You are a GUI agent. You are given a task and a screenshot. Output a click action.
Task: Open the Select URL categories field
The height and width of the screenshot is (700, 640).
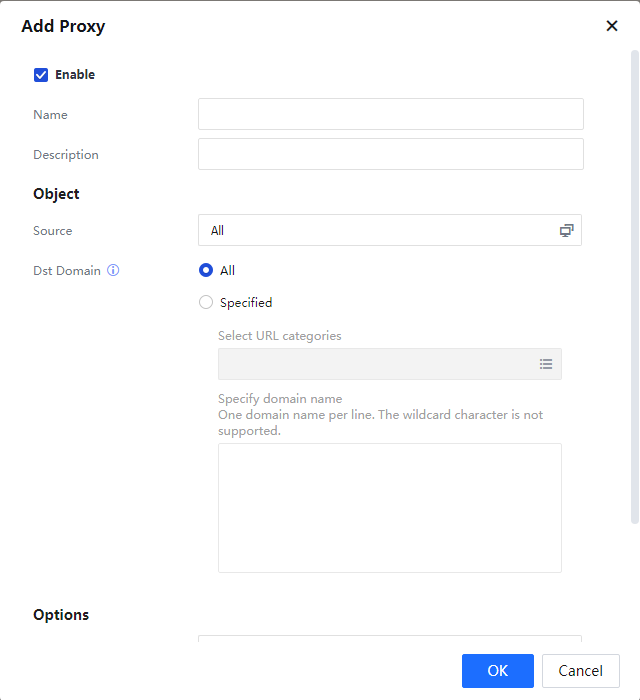(x=375, y=364)
